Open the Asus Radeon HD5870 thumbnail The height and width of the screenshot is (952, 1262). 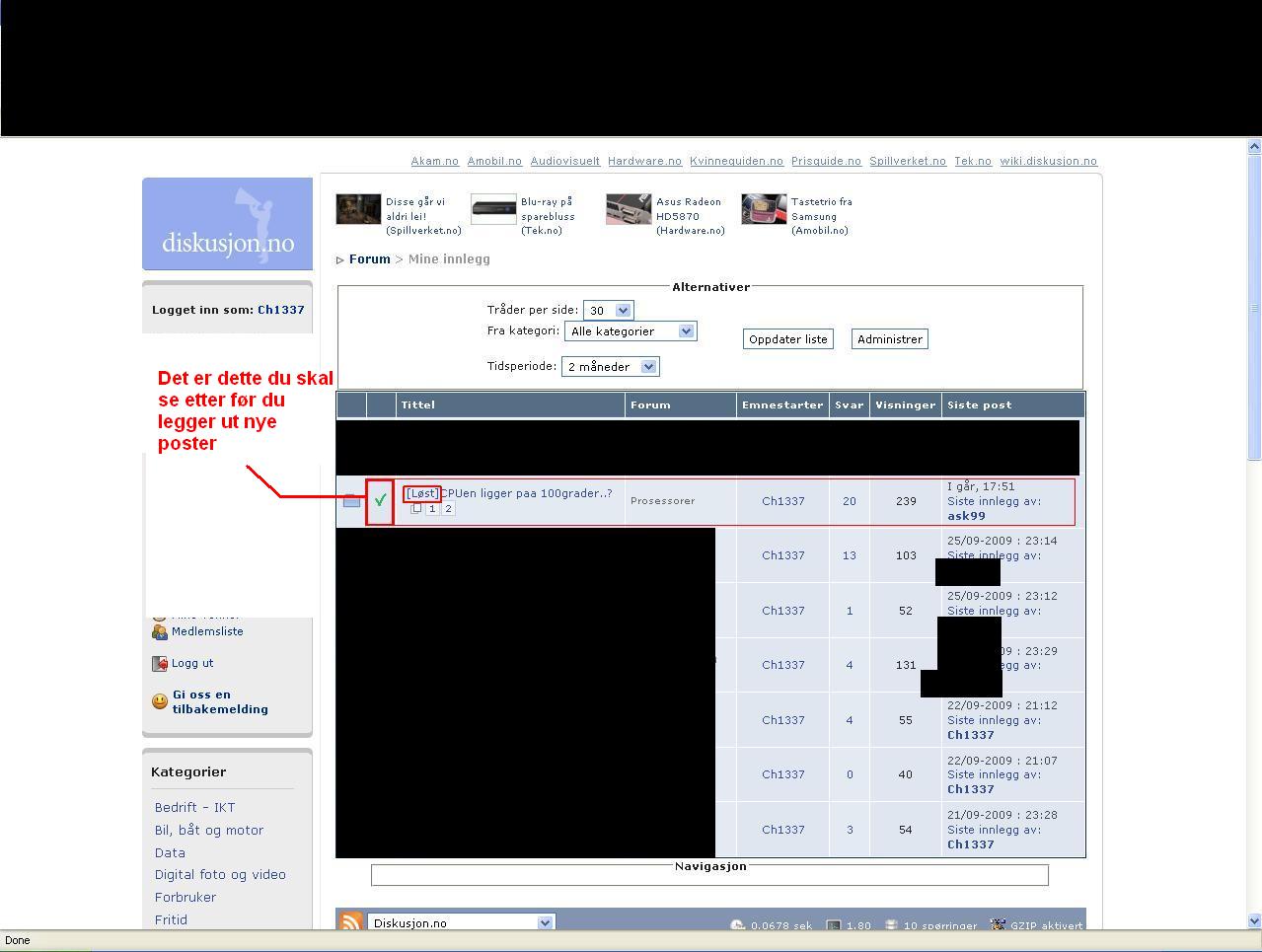click(x=629, y=209)
